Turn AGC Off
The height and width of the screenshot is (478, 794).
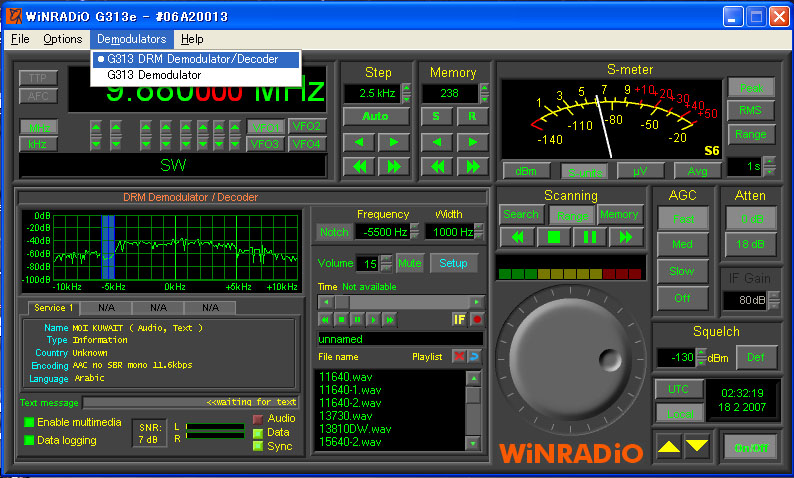pyautogui.click(x=683, y=298)
